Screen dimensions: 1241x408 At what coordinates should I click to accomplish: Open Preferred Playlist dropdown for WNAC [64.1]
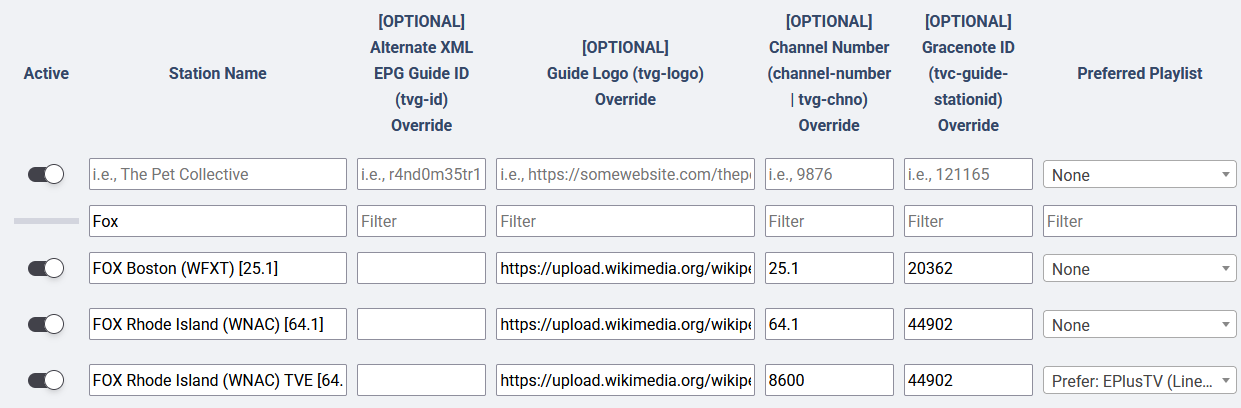[x=1139, y=324]
